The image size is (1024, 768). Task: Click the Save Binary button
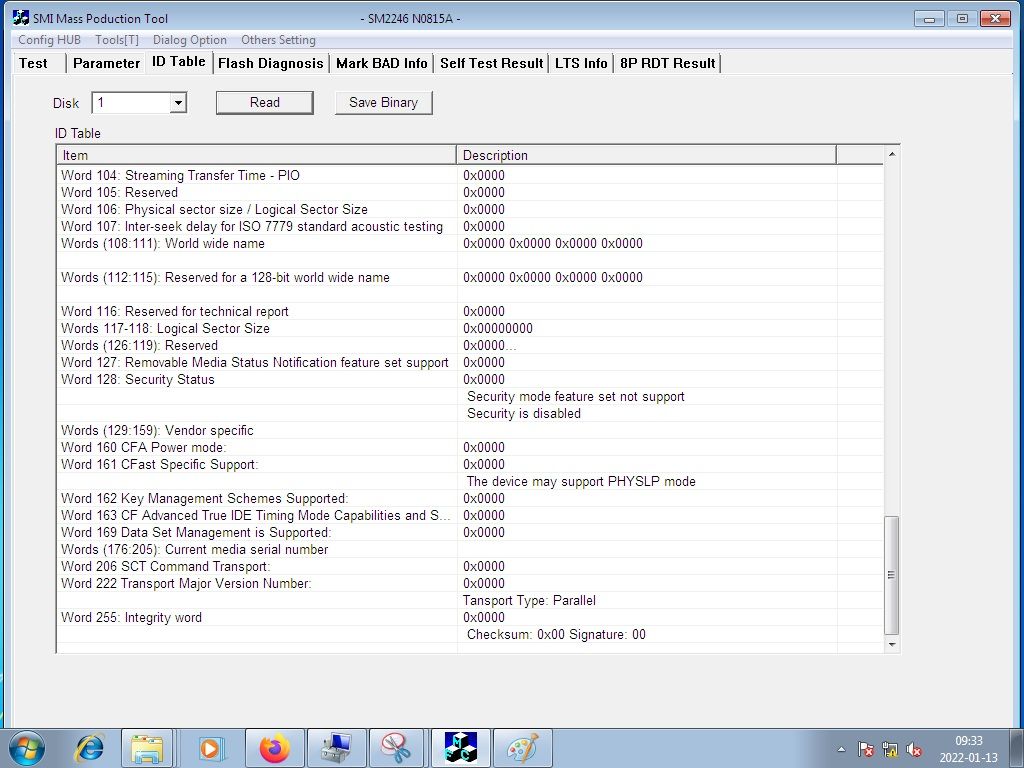click(383, 103)
